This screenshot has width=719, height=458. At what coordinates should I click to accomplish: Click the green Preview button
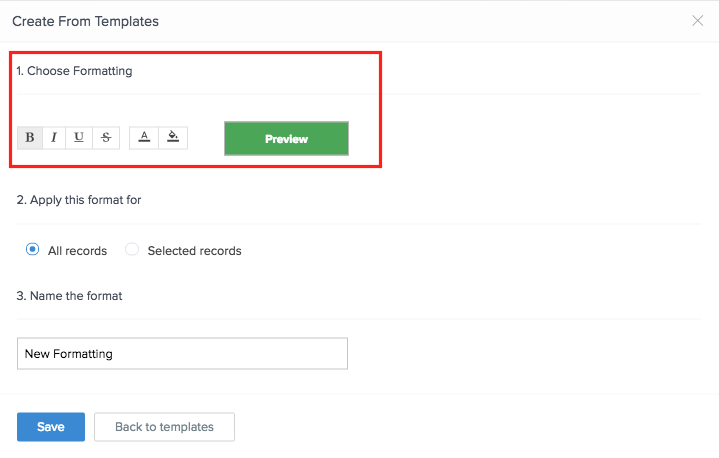click(x=286, y=139)
